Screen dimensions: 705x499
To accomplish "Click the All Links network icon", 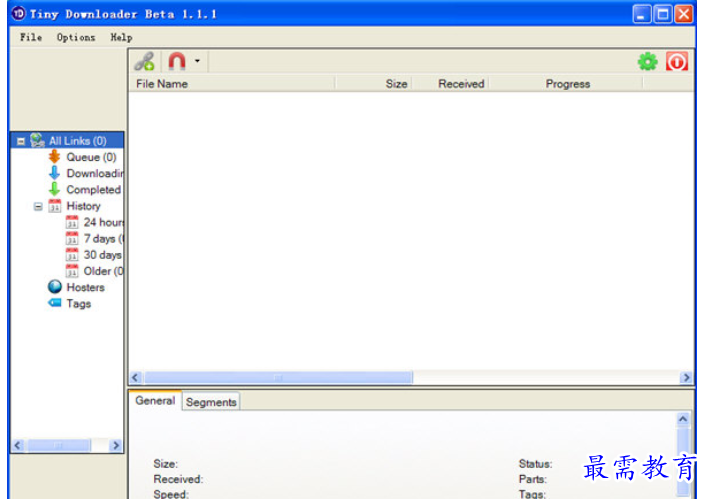I will click(x=37, y=140).
